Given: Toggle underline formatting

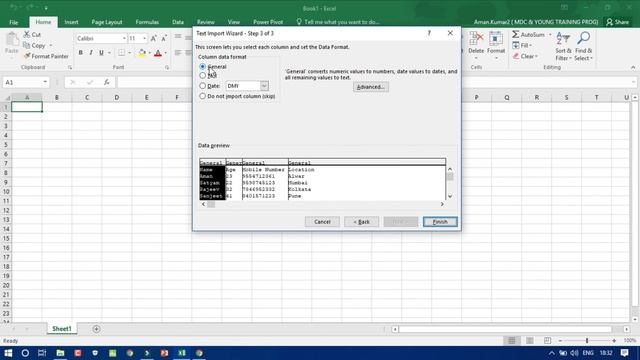Looking at the screenshot, I should coord(101,53).
